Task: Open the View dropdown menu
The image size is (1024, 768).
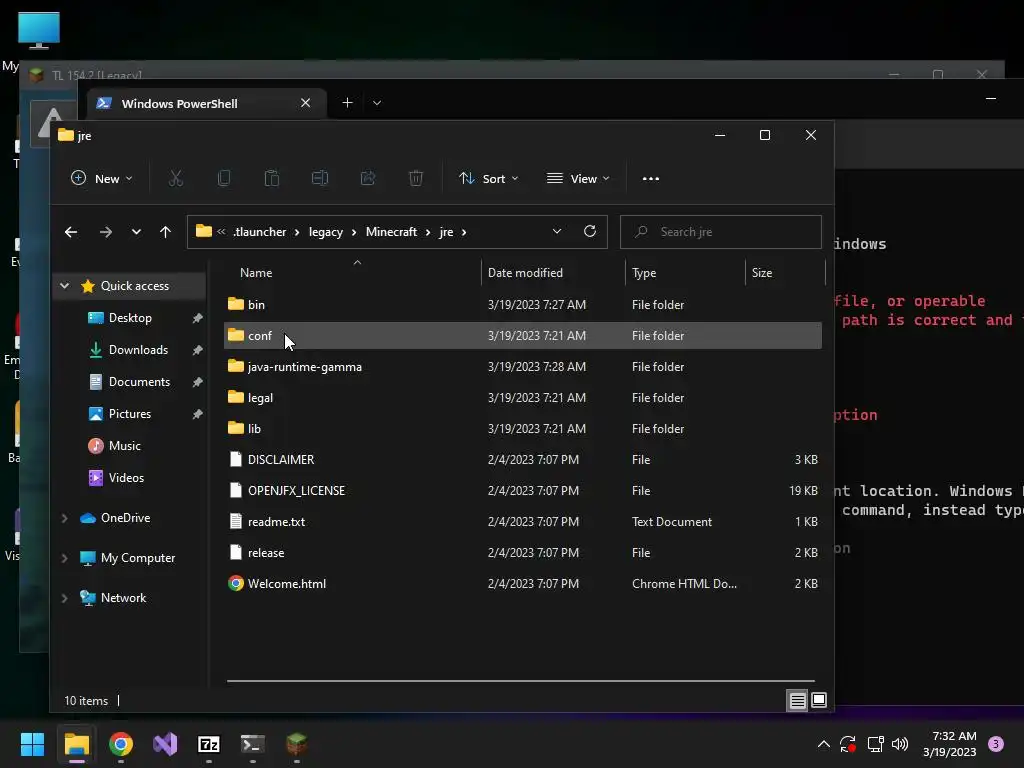Action: 578,178
